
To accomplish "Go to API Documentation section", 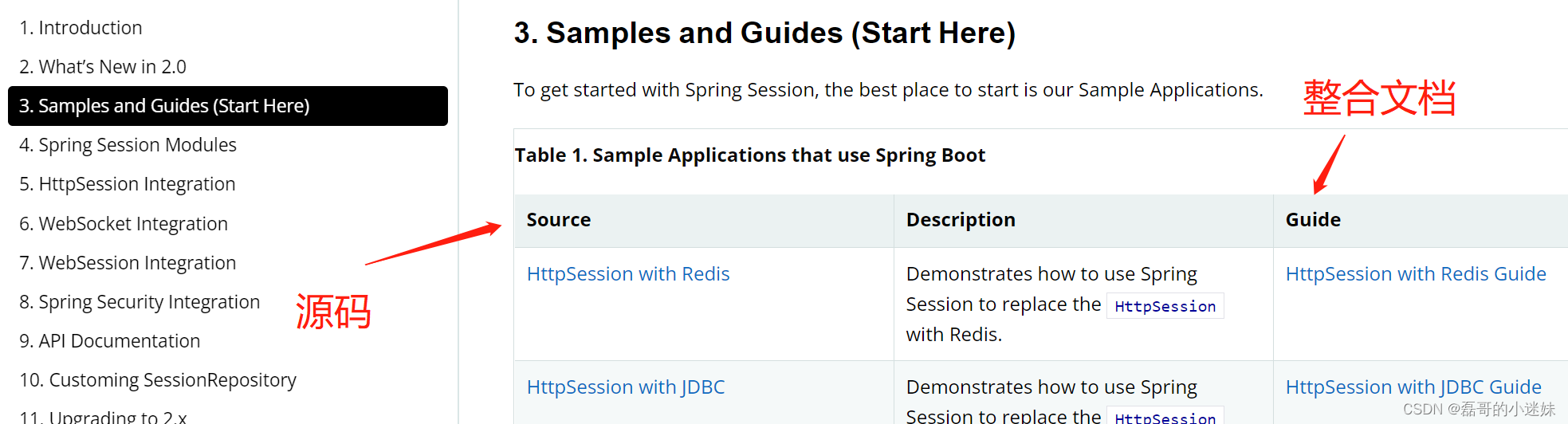I will (109, 341).
